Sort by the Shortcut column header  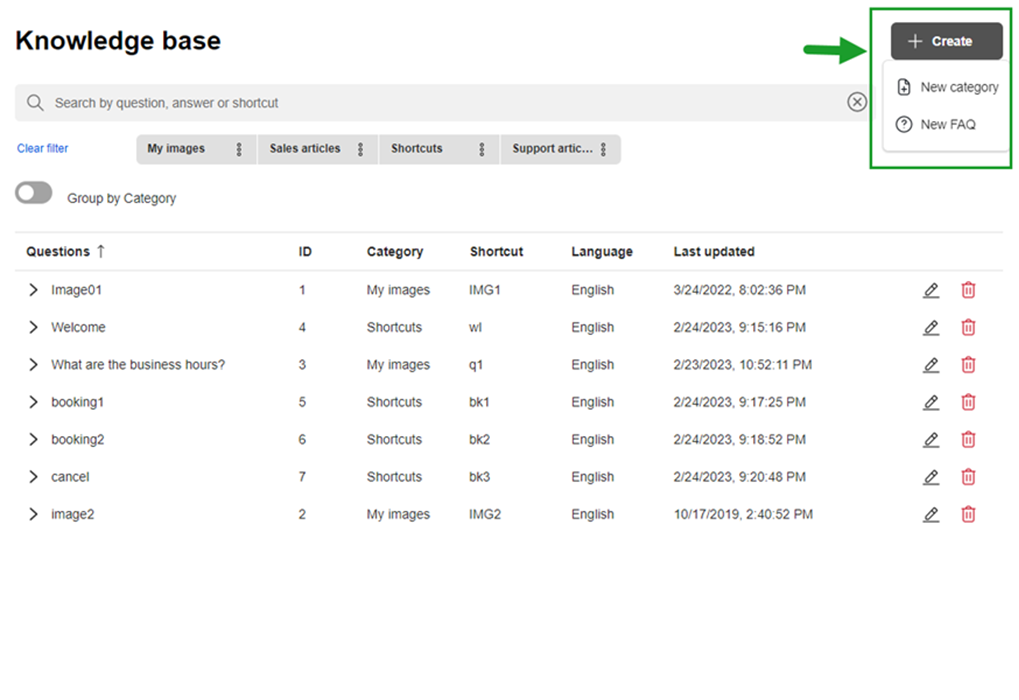click(497, 252)
